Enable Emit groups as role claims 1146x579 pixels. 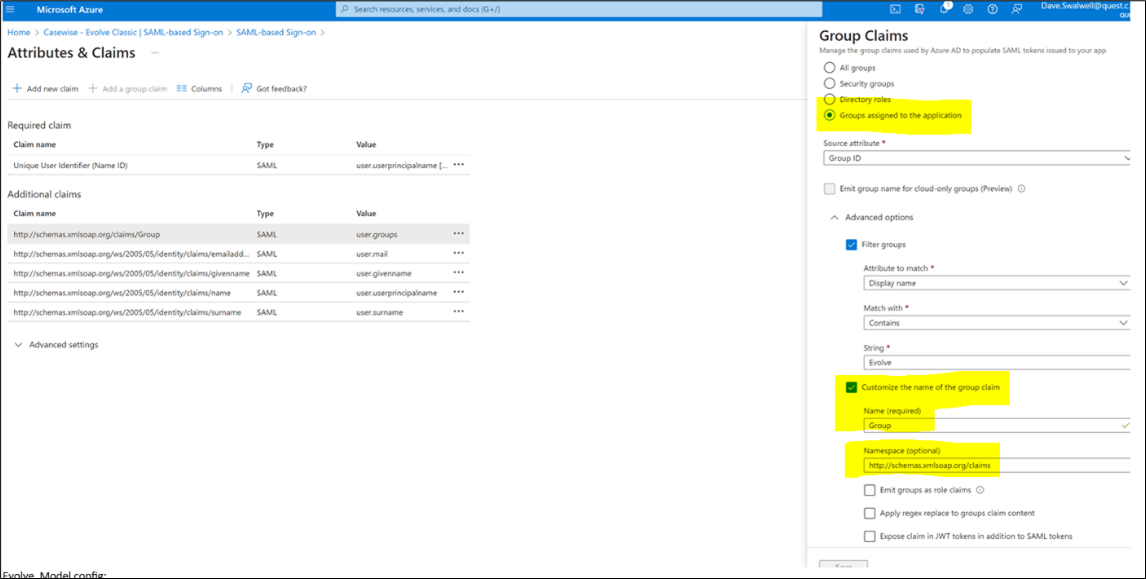868,490
